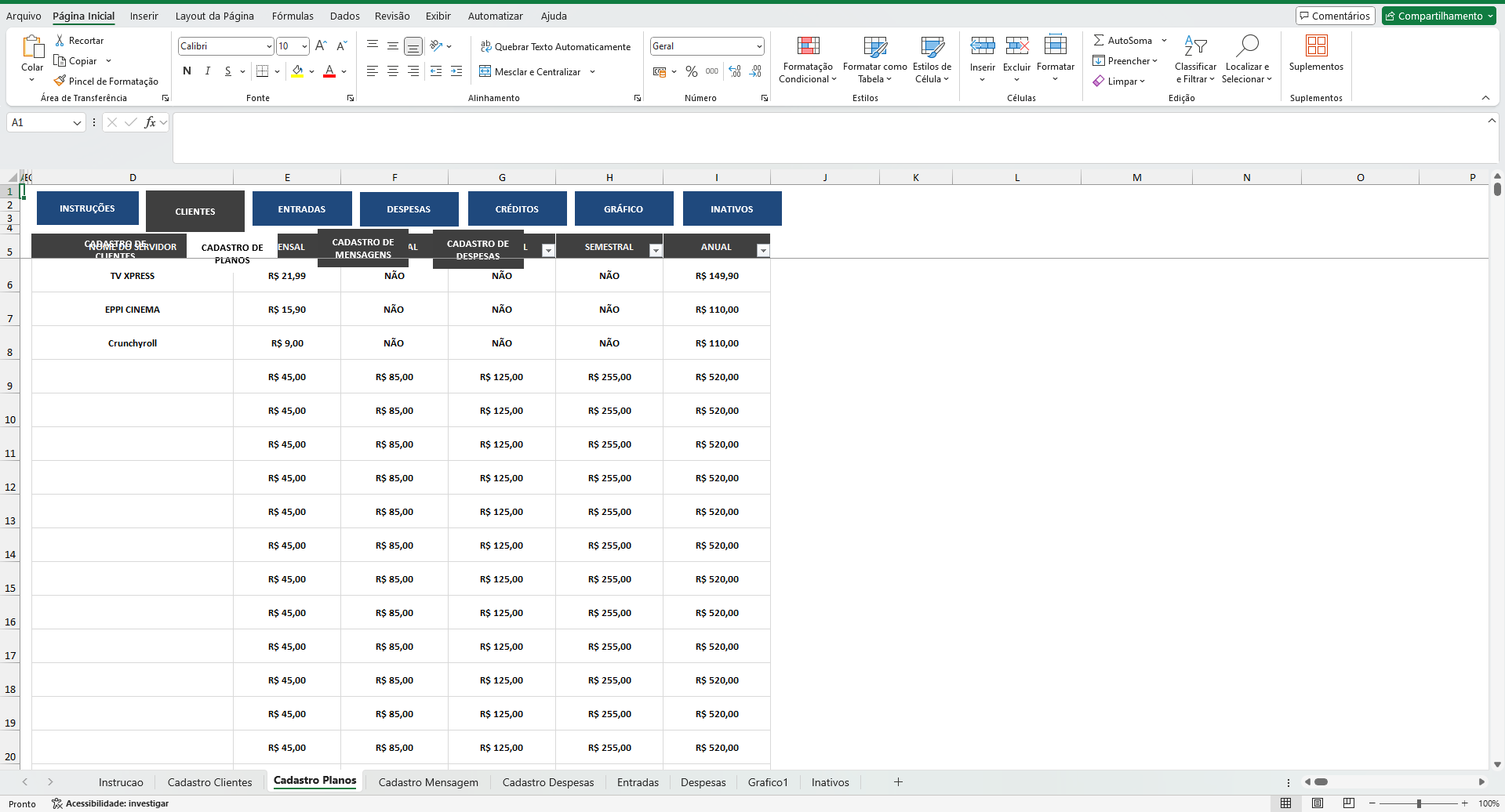Expand the number format Geral dropdown
The height and width of the screenshot is (812, 1505).
coord(758,46)
